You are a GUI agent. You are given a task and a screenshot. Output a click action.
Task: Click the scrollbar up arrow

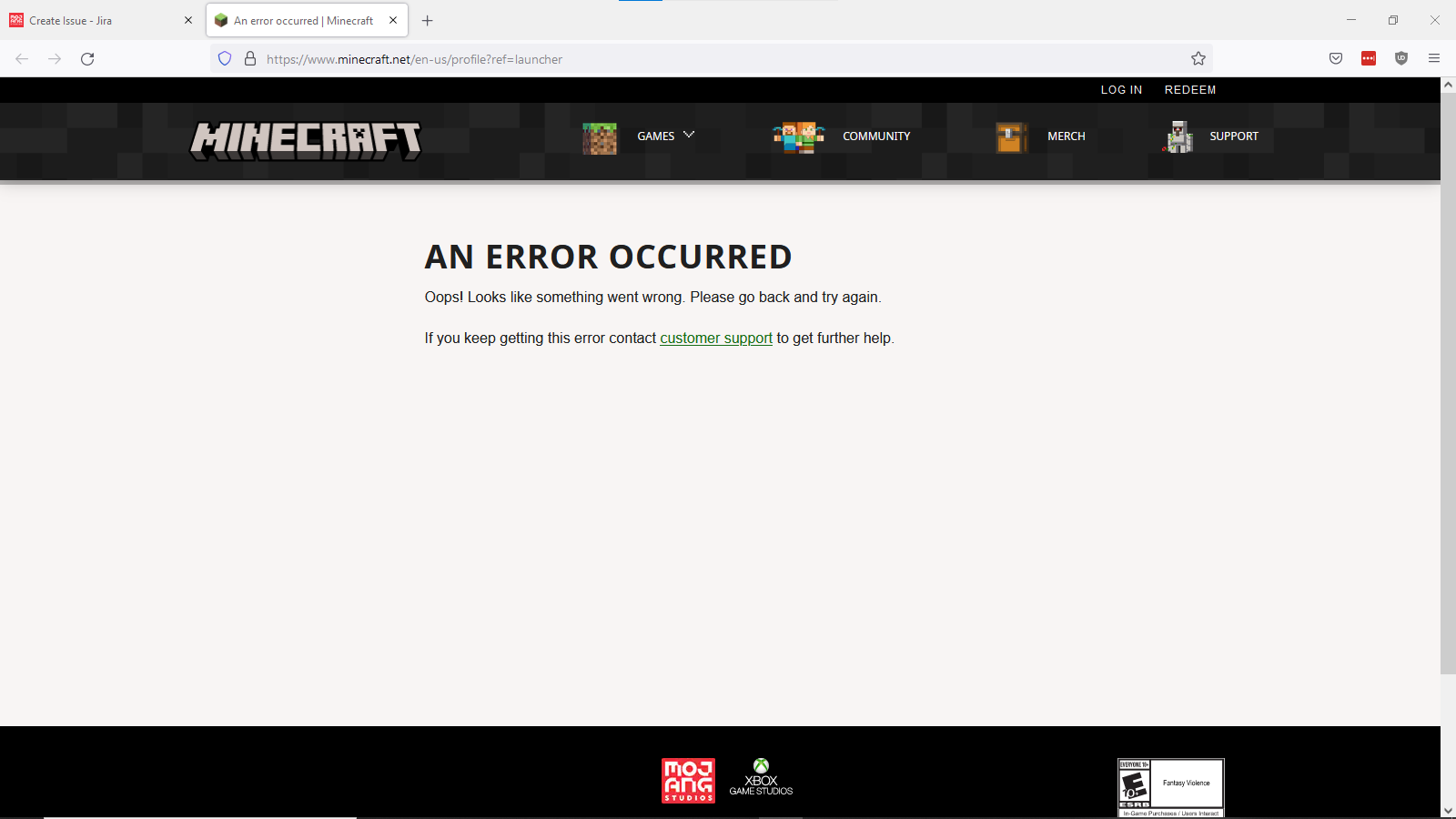(1448, 85)
